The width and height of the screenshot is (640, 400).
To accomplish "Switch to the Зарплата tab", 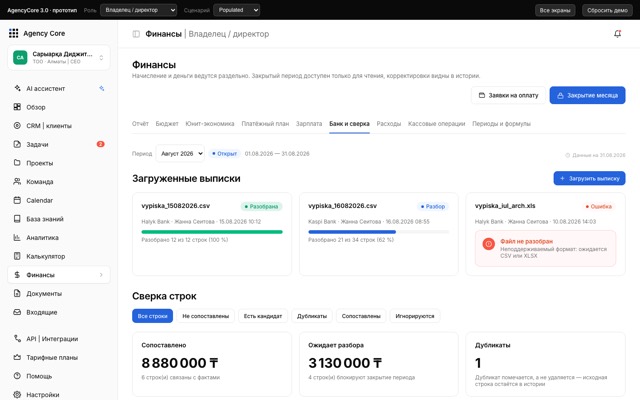I will click(309, 124).
